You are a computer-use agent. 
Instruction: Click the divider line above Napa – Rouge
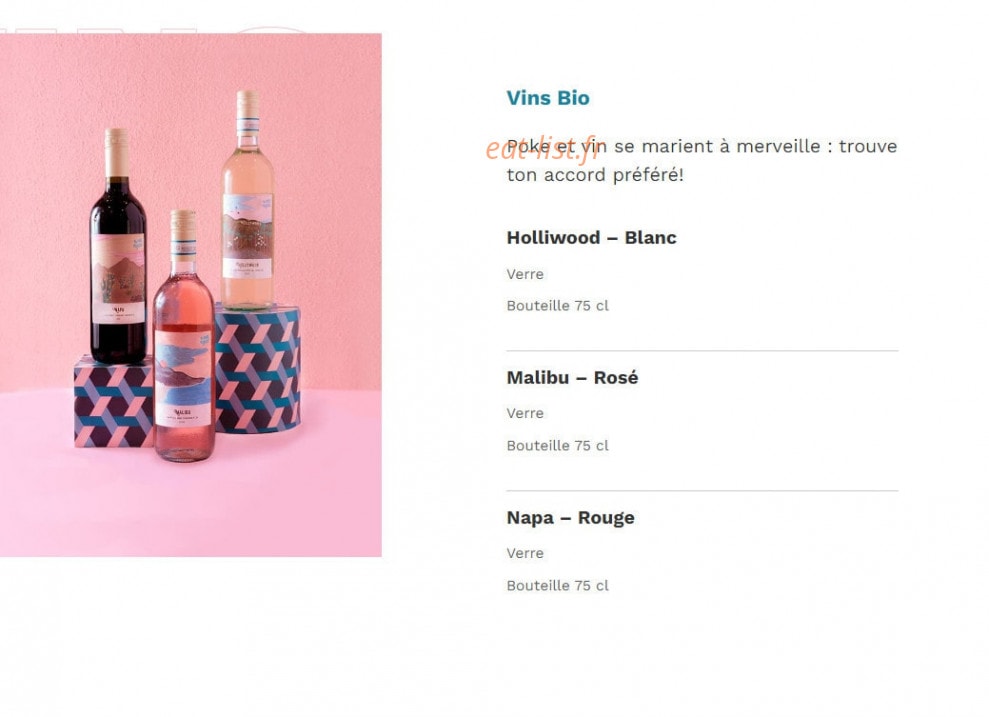(702, 491)
